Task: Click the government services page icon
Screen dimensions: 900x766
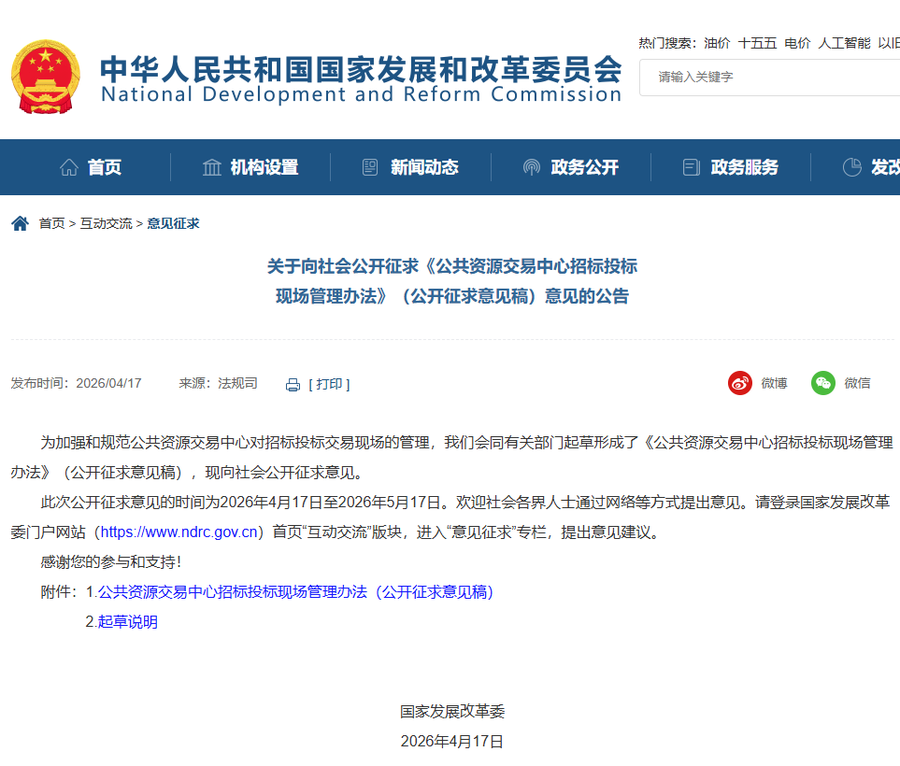Action: [x=691, y=168]
